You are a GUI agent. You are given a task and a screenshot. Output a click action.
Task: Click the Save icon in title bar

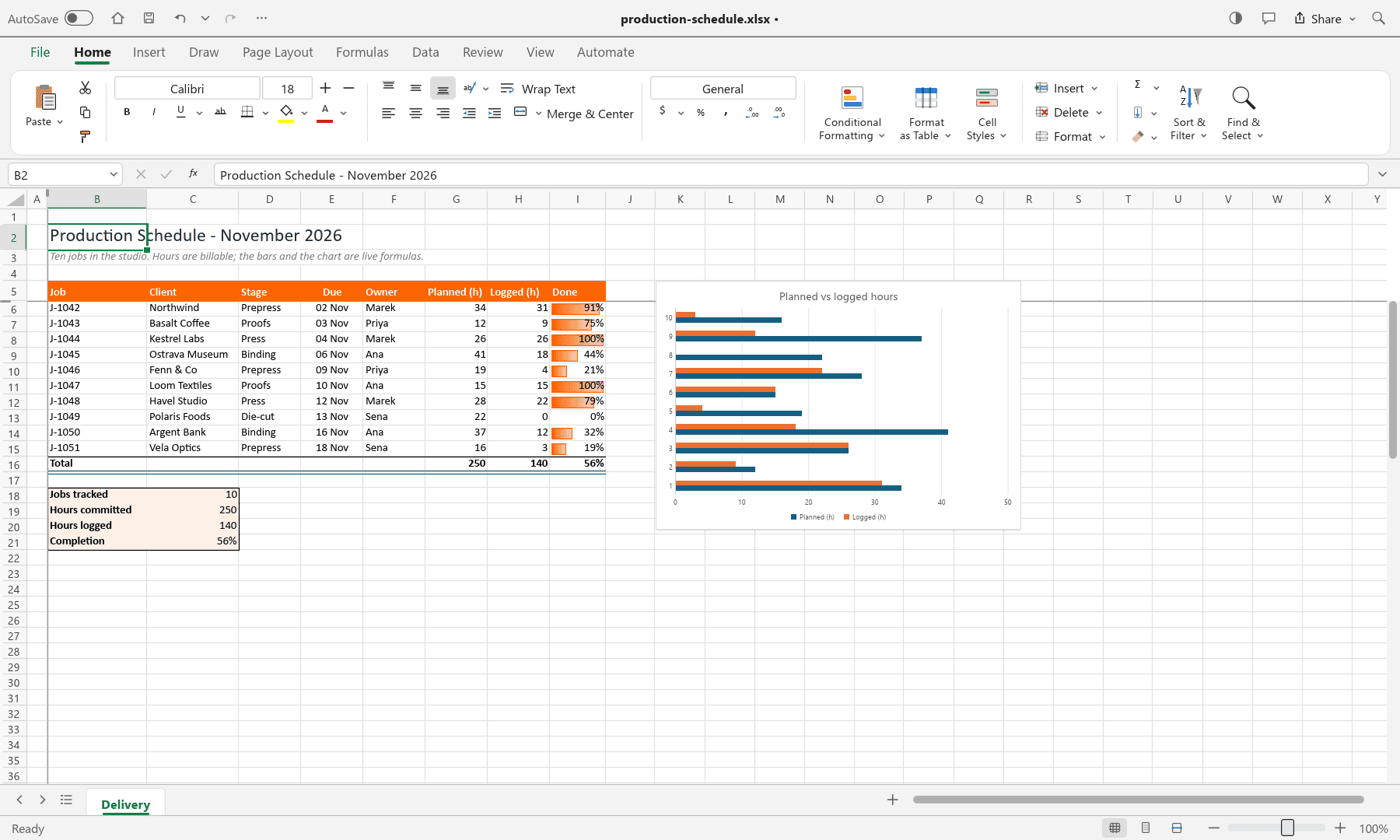149,18
